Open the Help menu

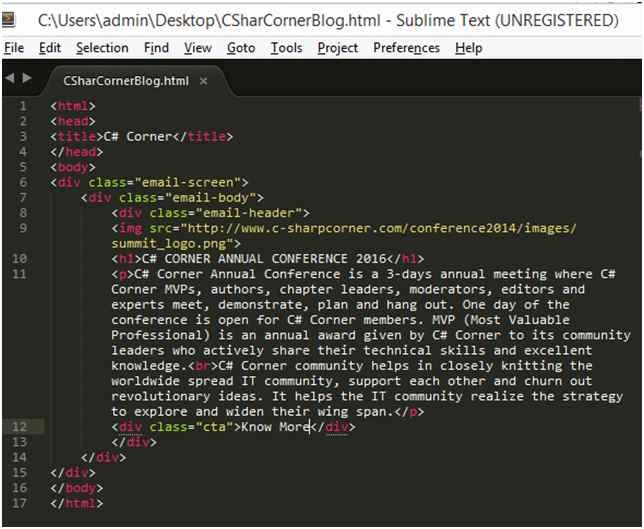pyautogui.click(x=468, y=48)
